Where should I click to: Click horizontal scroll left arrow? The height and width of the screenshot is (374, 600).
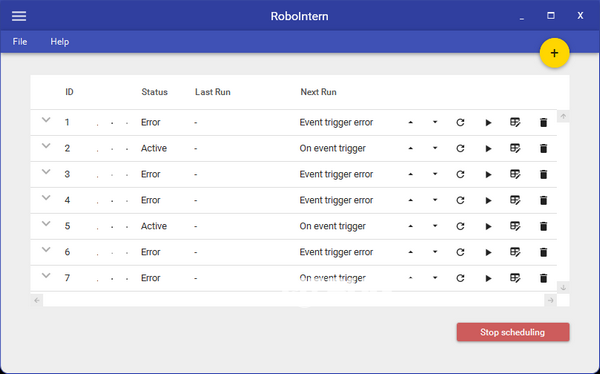pos(37,301)
